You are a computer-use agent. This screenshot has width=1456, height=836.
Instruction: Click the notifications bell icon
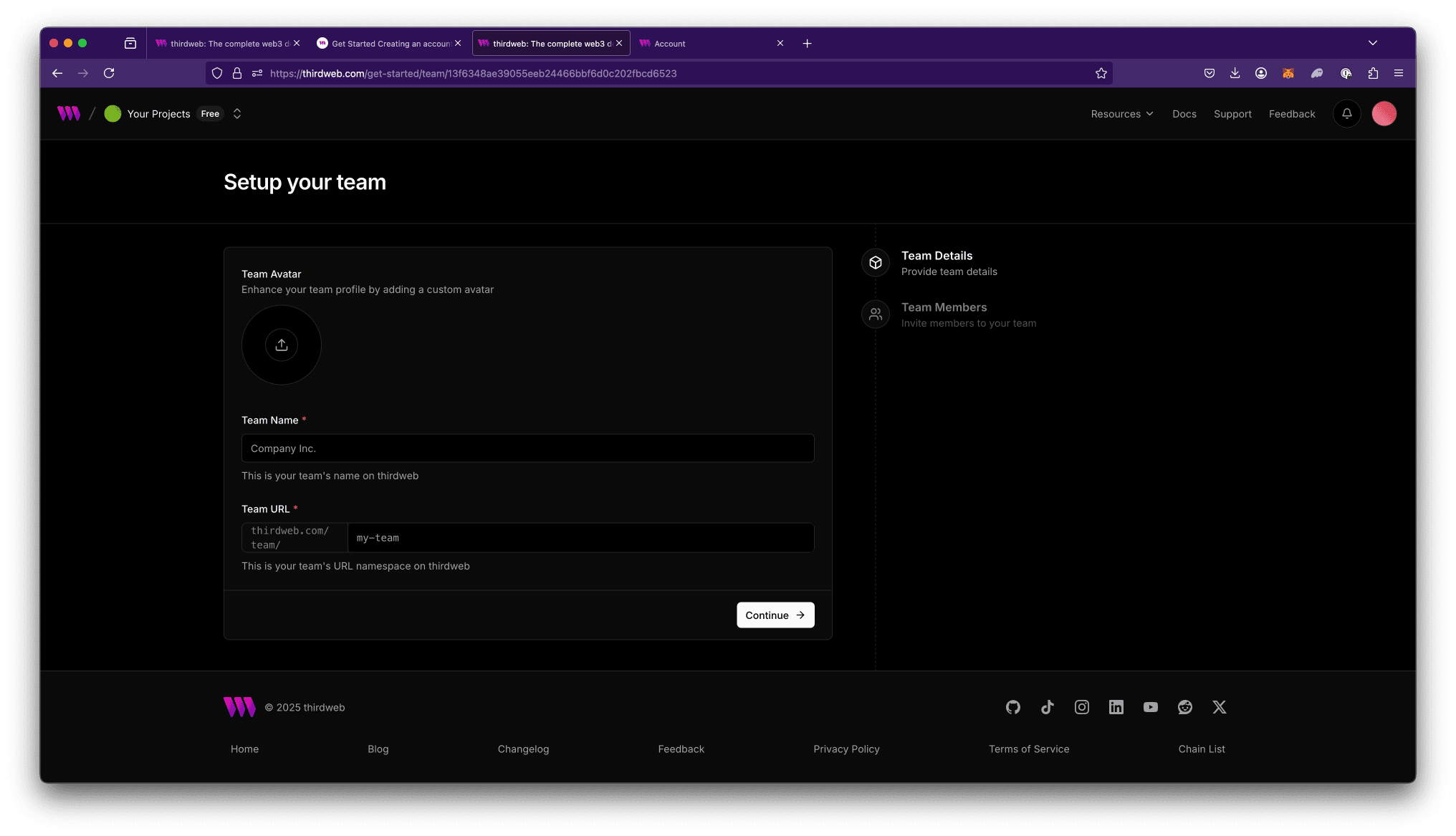[1347, 113]
